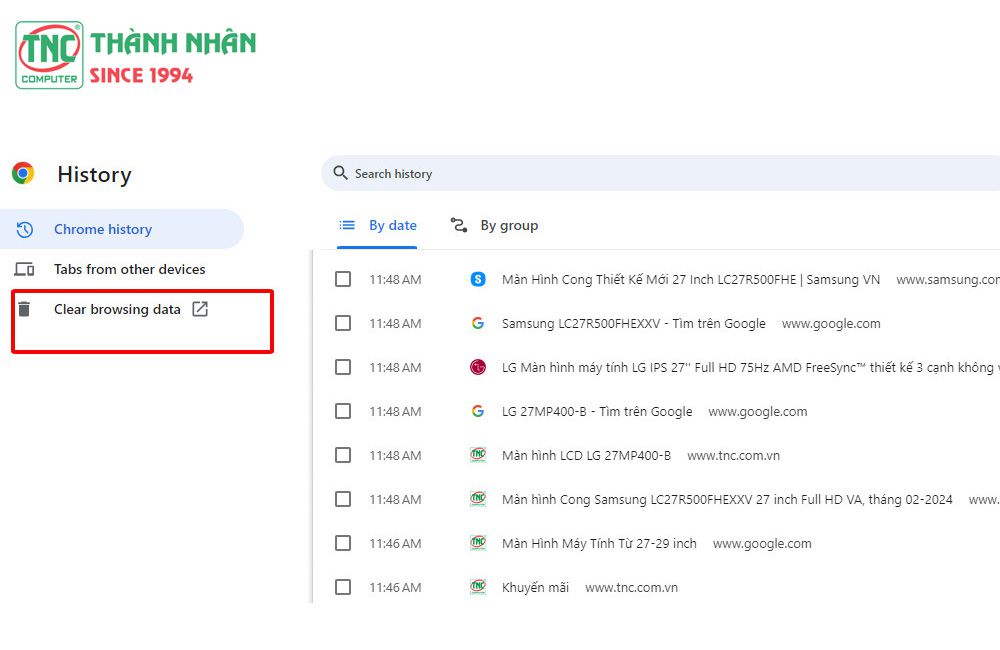Image resolution: width=1000 pixels, height=650 pixels.
Task: Click the TNC favicon beside Màn Hình Máy Tính Từ 27-29 inch
Action: (x=478, y=542)
